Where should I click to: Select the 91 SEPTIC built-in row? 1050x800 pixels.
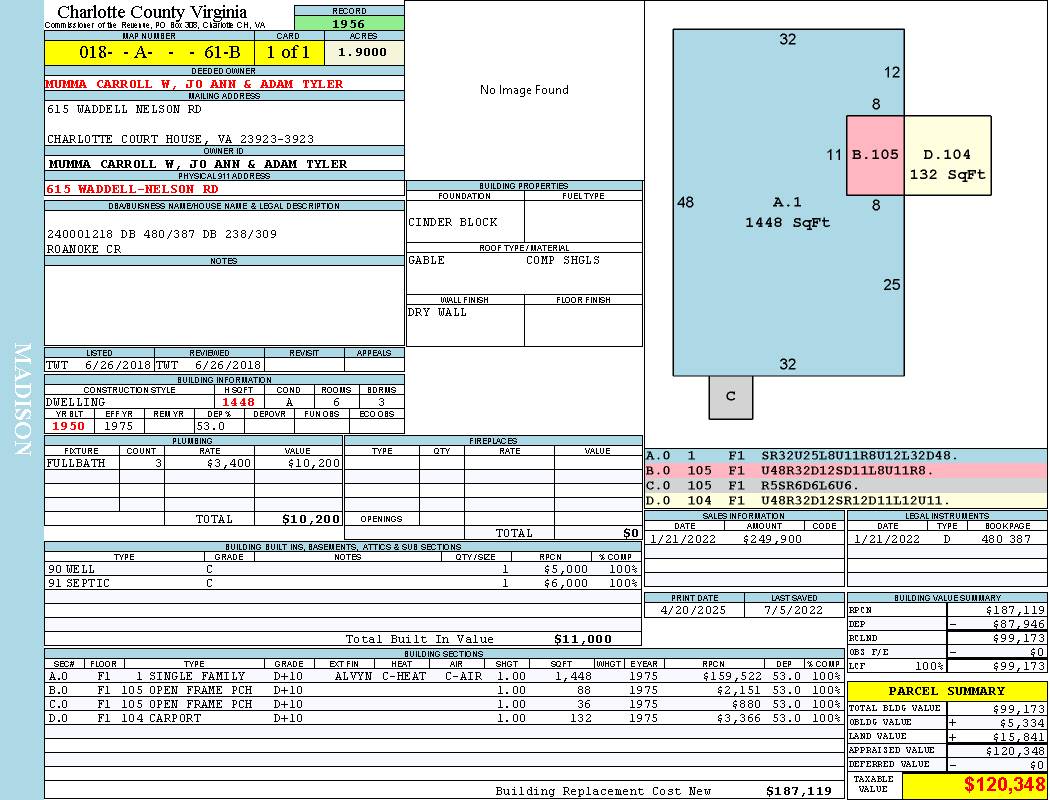click(341, 583)
